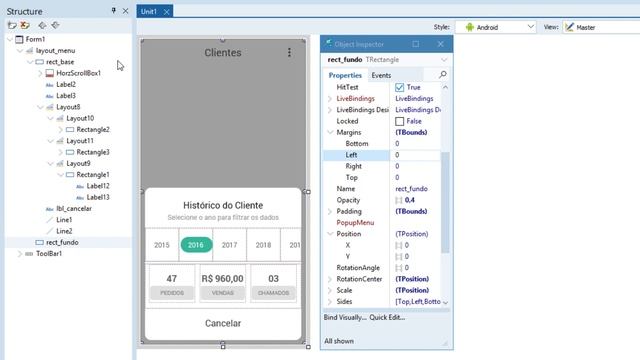Expand the Rectangle2 node

pos(60,130)
